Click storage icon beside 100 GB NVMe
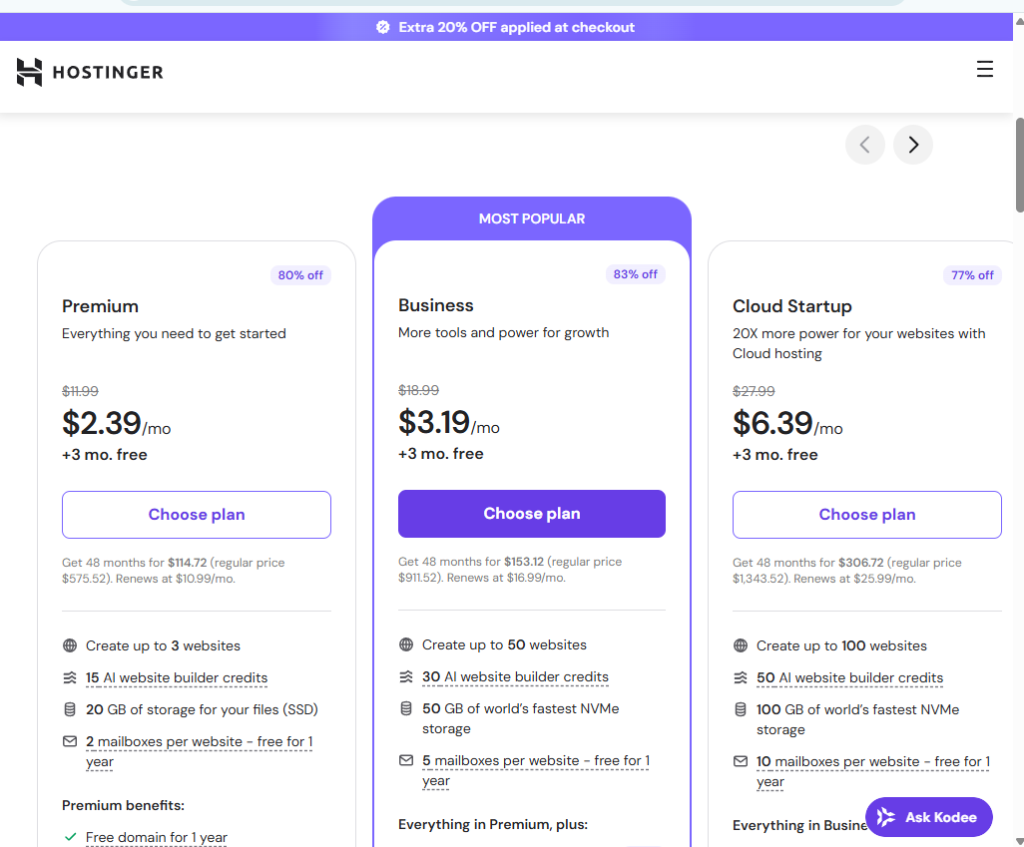Viewport: 1024px width, 847px height. (740, 710)
